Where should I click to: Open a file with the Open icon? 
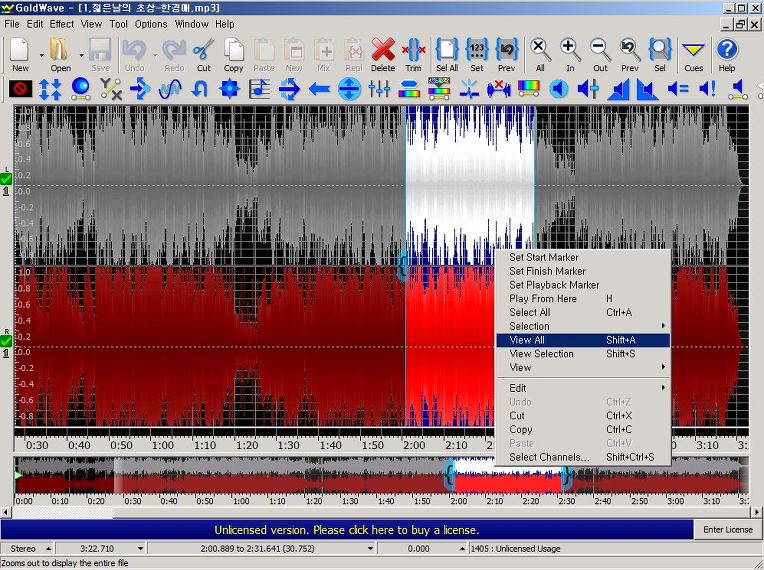60,55
